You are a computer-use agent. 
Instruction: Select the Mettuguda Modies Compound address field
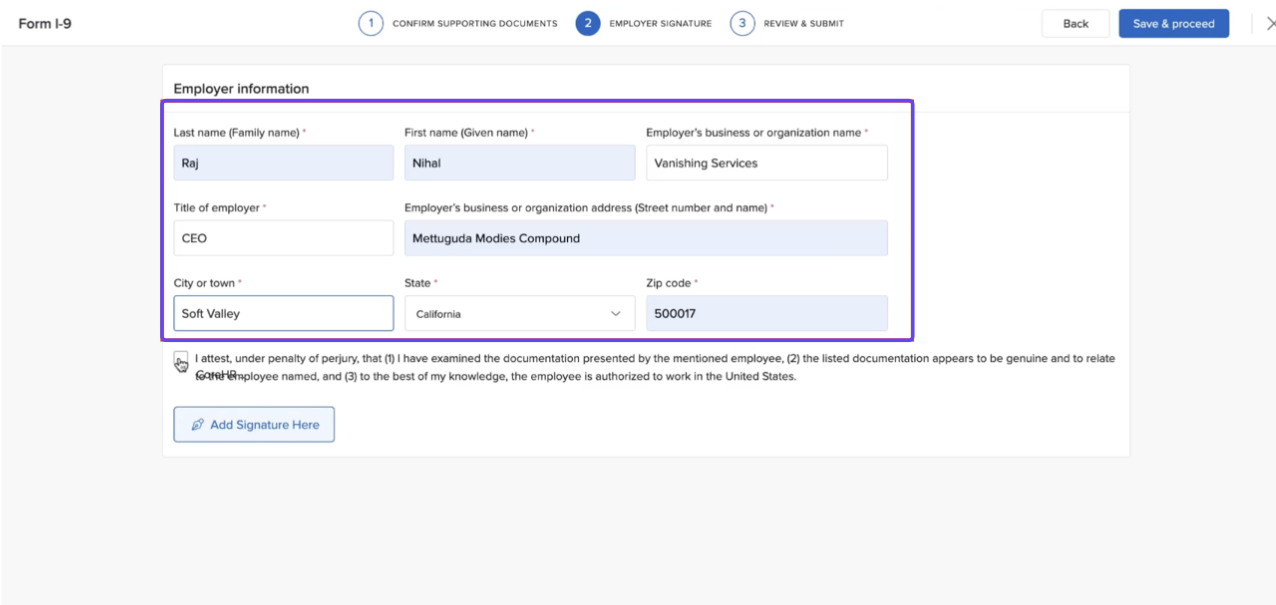[x=645, y=239]
